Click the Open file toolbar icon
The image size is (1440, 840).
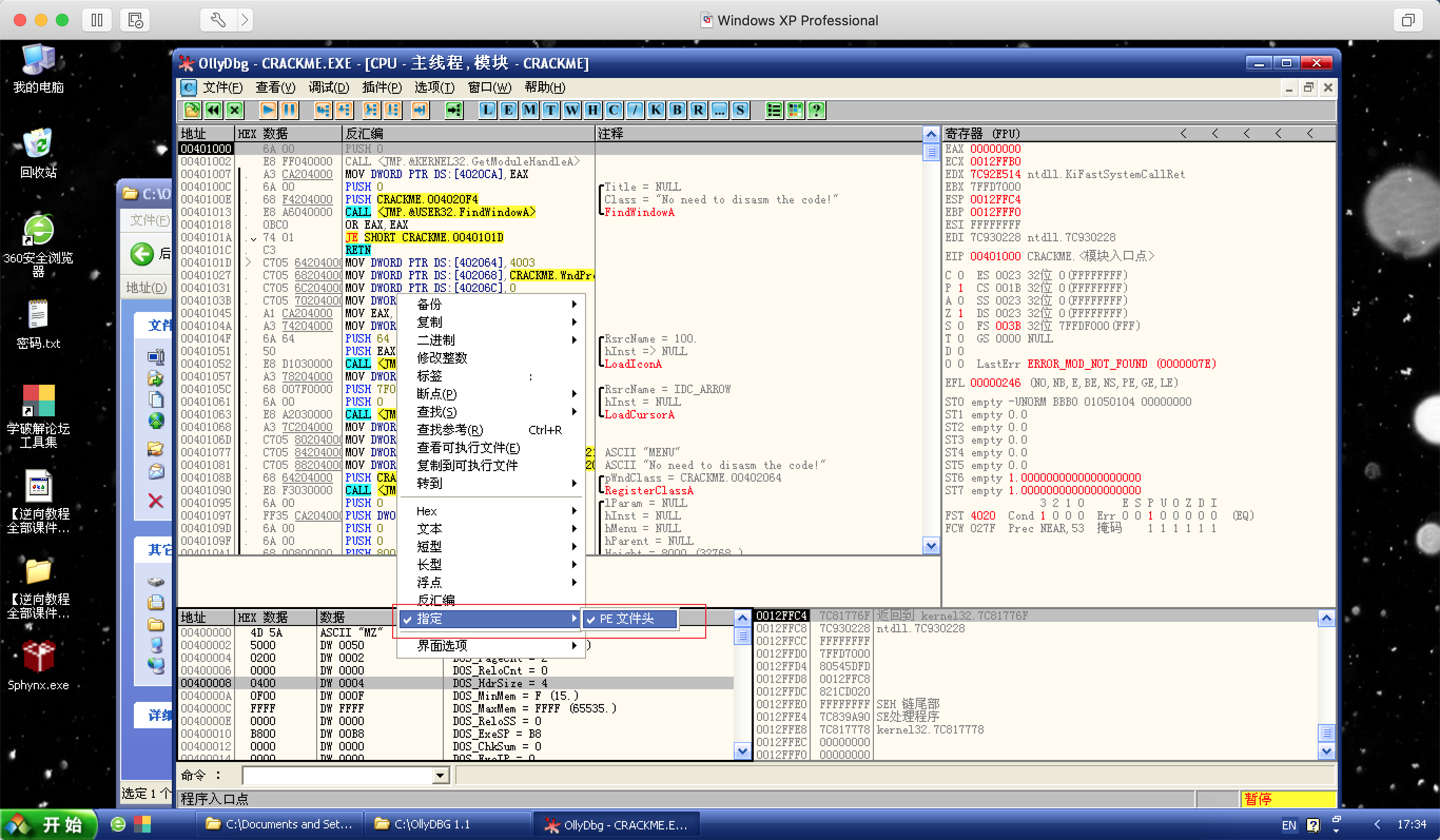coord(192,110)
